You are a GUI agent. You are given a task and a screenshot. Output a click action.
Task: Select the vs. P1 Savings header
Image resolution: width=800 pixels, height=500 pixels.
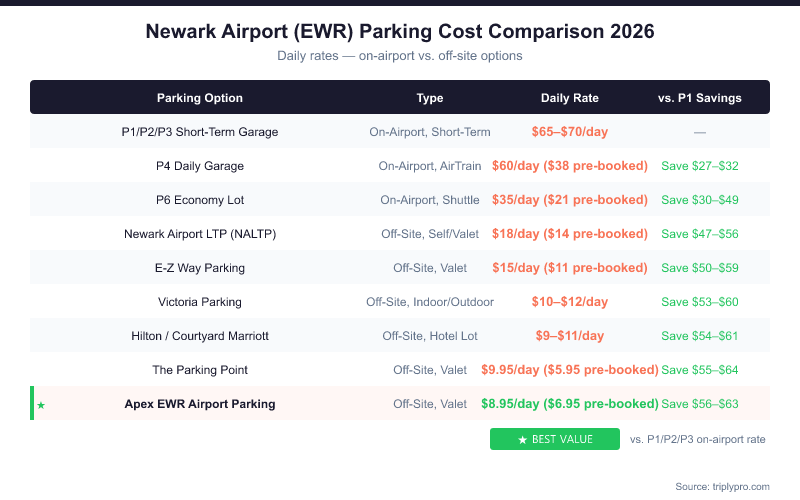pos(700,98)
